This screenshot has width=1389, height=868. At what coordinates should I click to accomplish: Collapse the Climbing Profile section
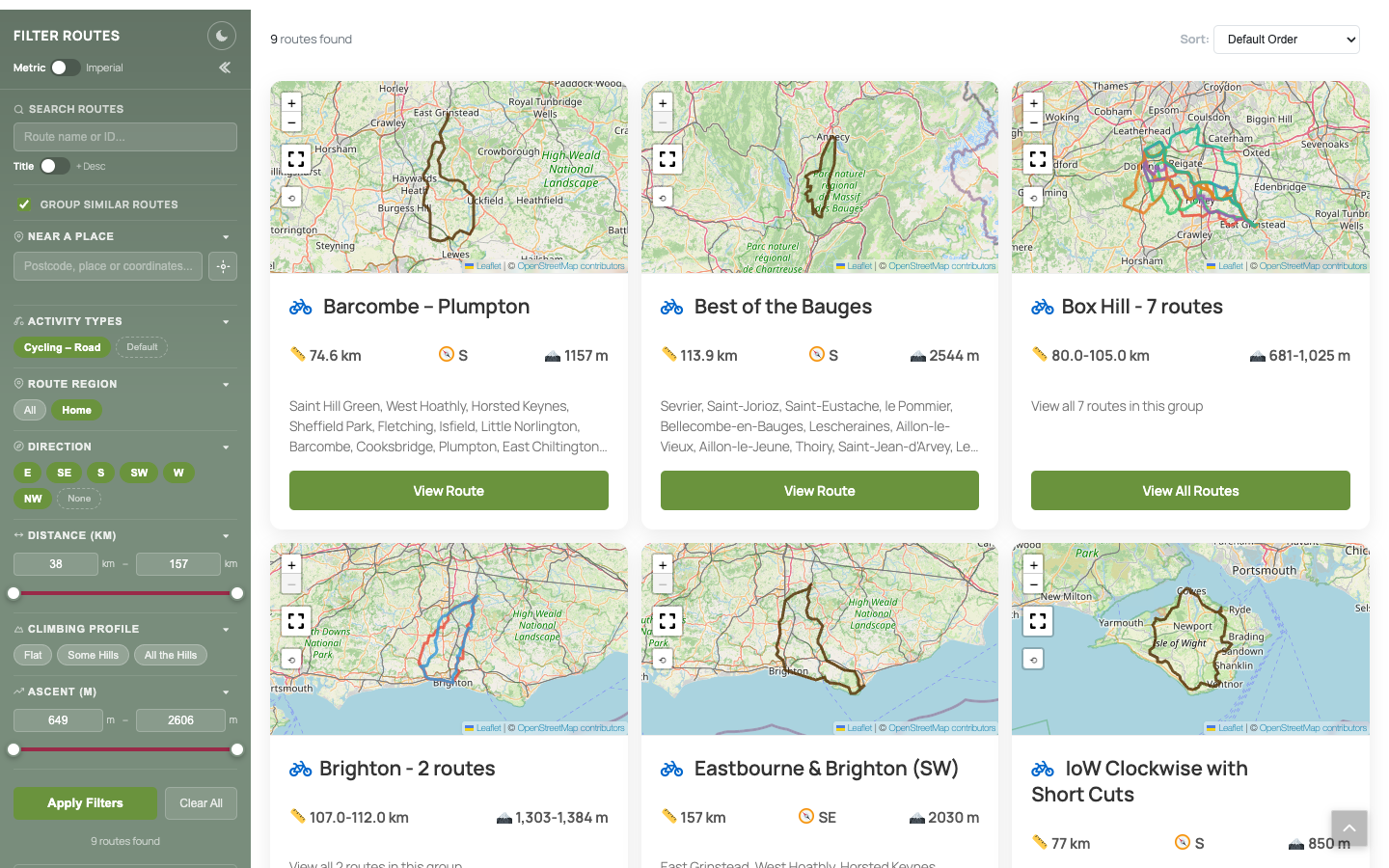[226, 630]
